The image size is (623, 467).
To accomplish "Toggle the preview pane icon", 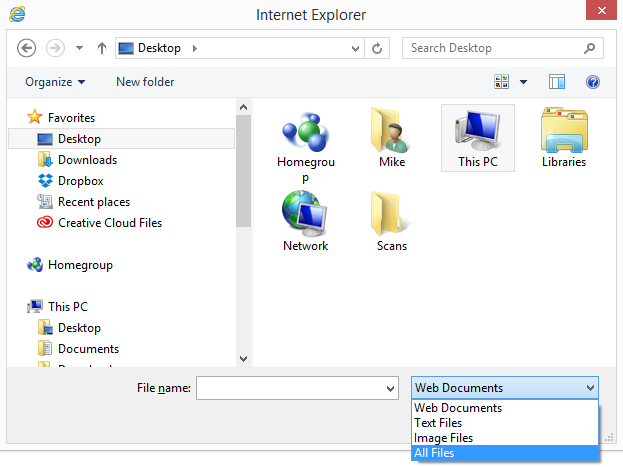I will (x=557, y=82).
